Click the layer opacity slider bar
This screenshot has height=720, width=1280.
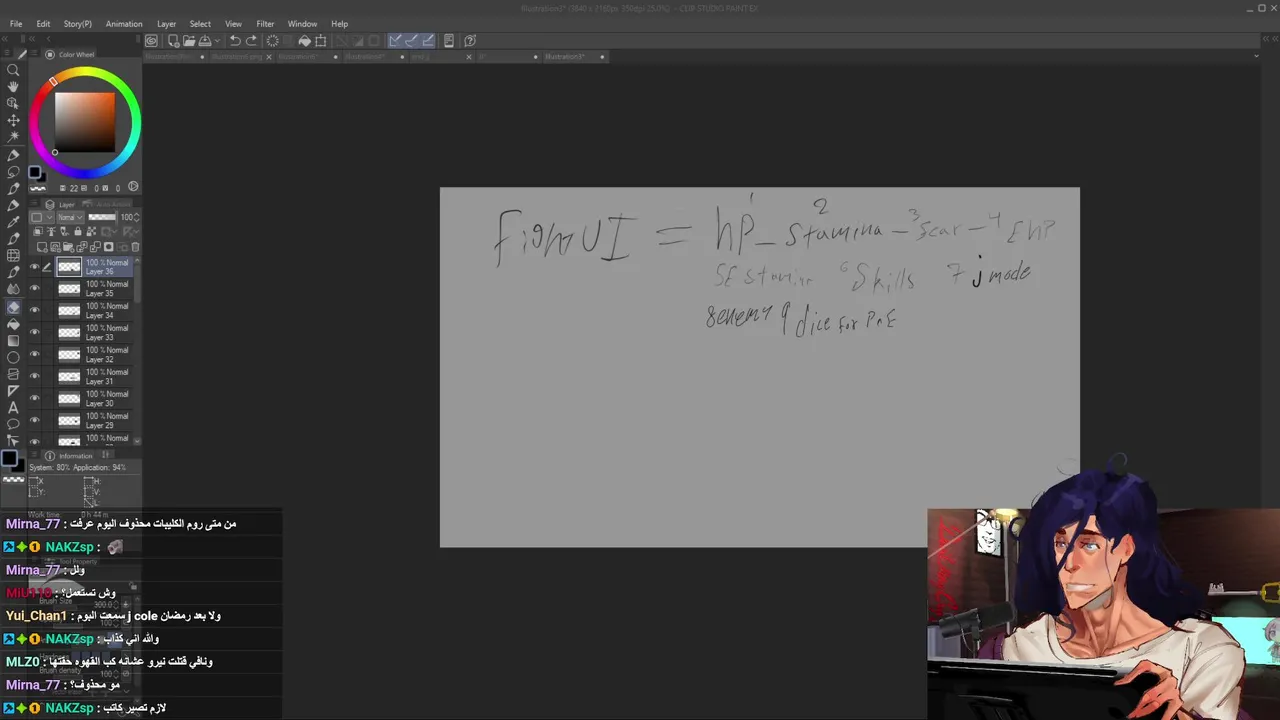click(102, 217)
